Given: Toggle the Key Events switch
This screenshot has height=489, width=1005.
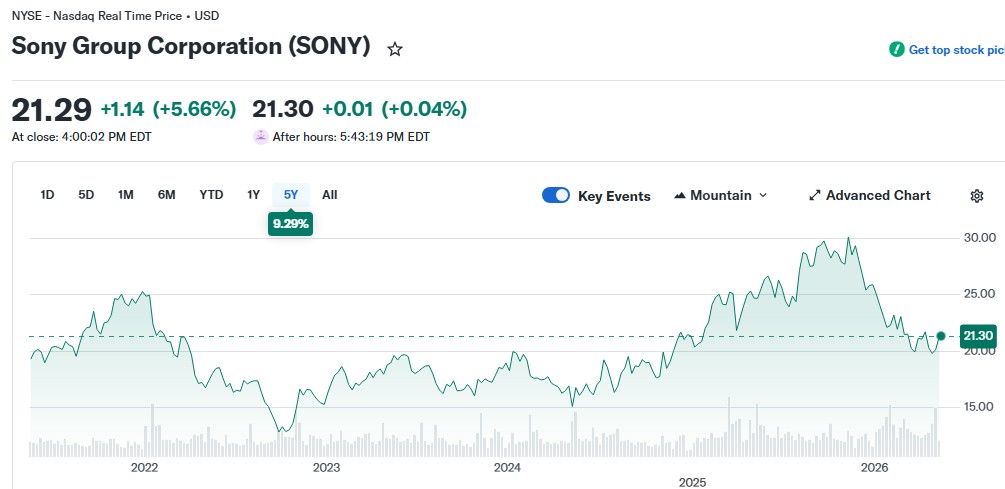Looking at the screenshot, I should pos(556,195).
